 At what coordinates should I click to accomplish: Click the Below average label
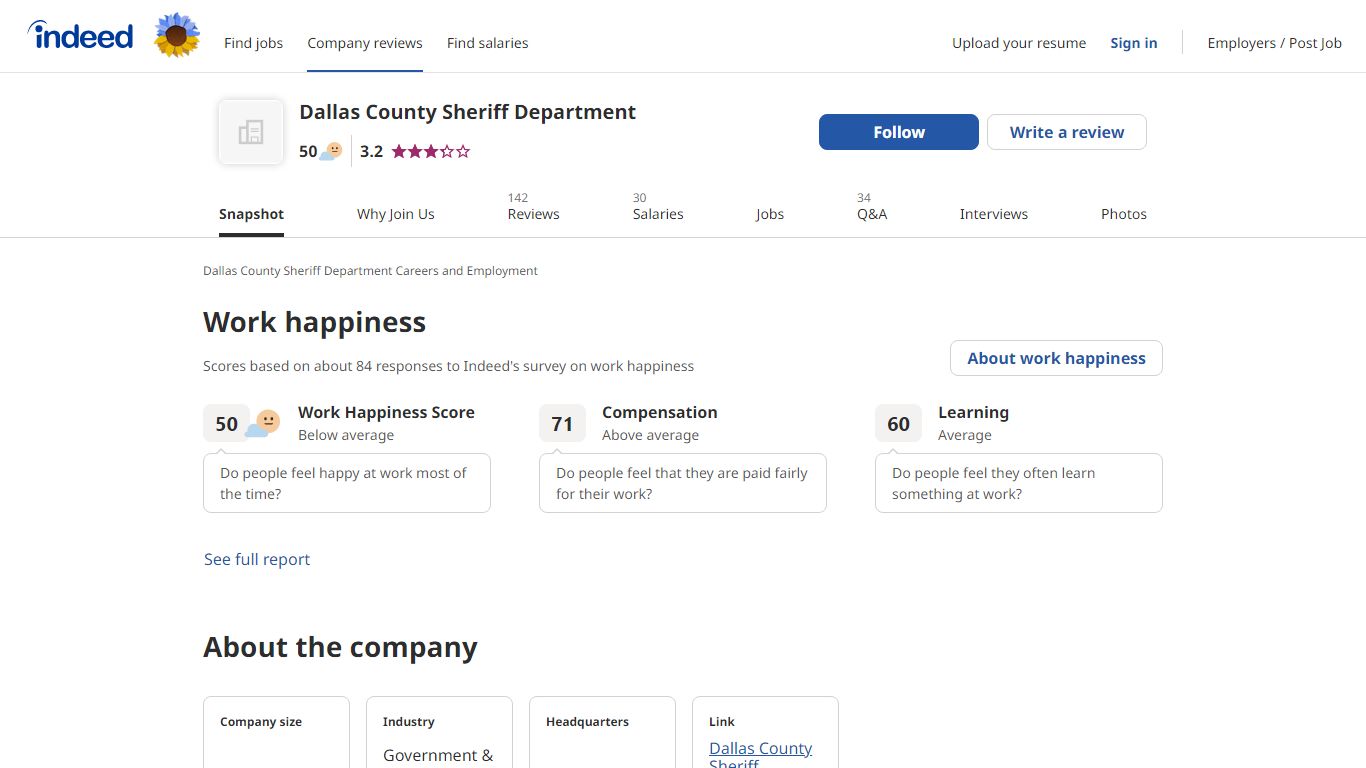[346, 435]
